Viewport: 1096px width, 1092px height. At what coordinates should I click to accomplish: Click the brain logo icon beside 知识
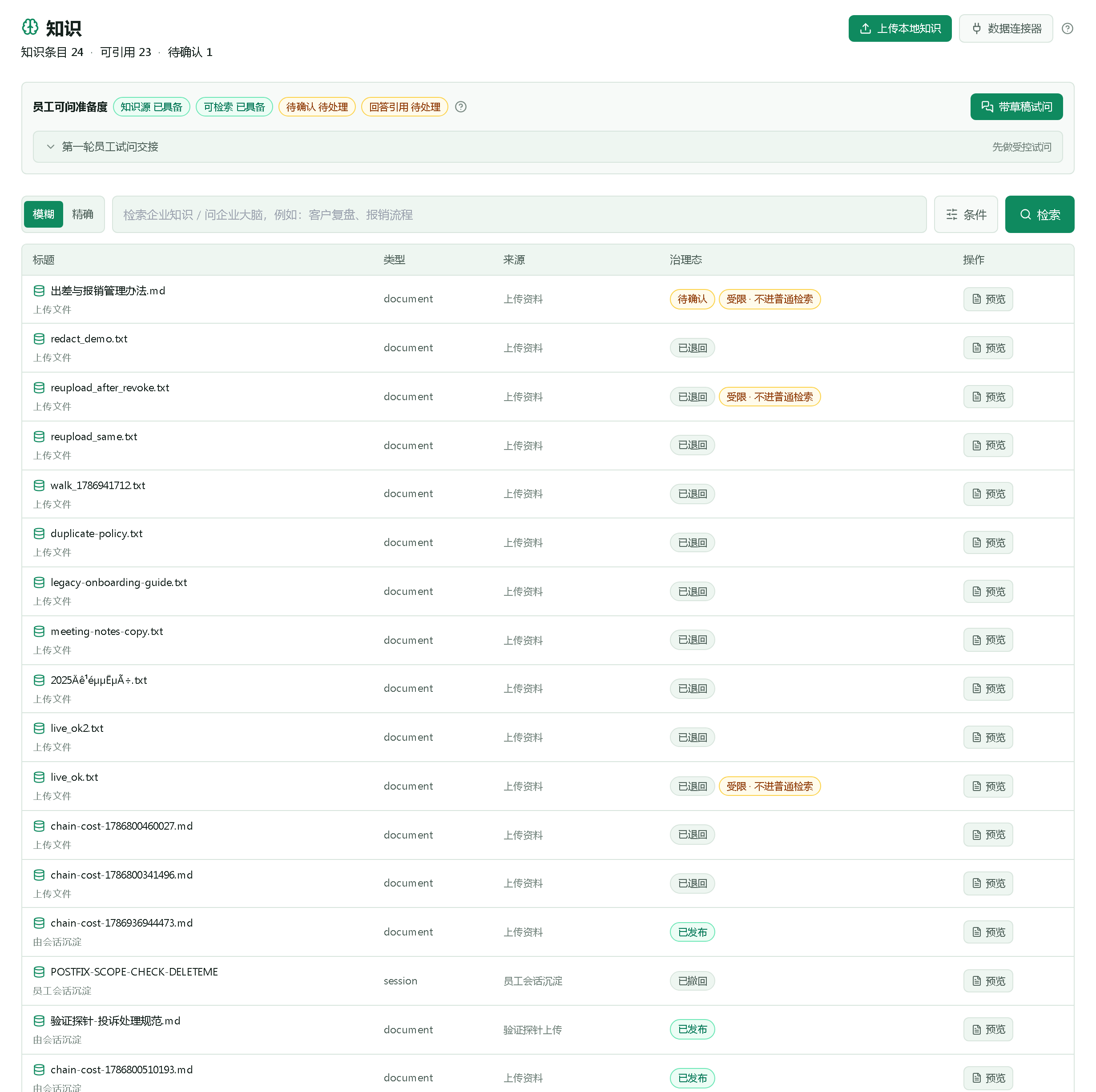point(30,27)
